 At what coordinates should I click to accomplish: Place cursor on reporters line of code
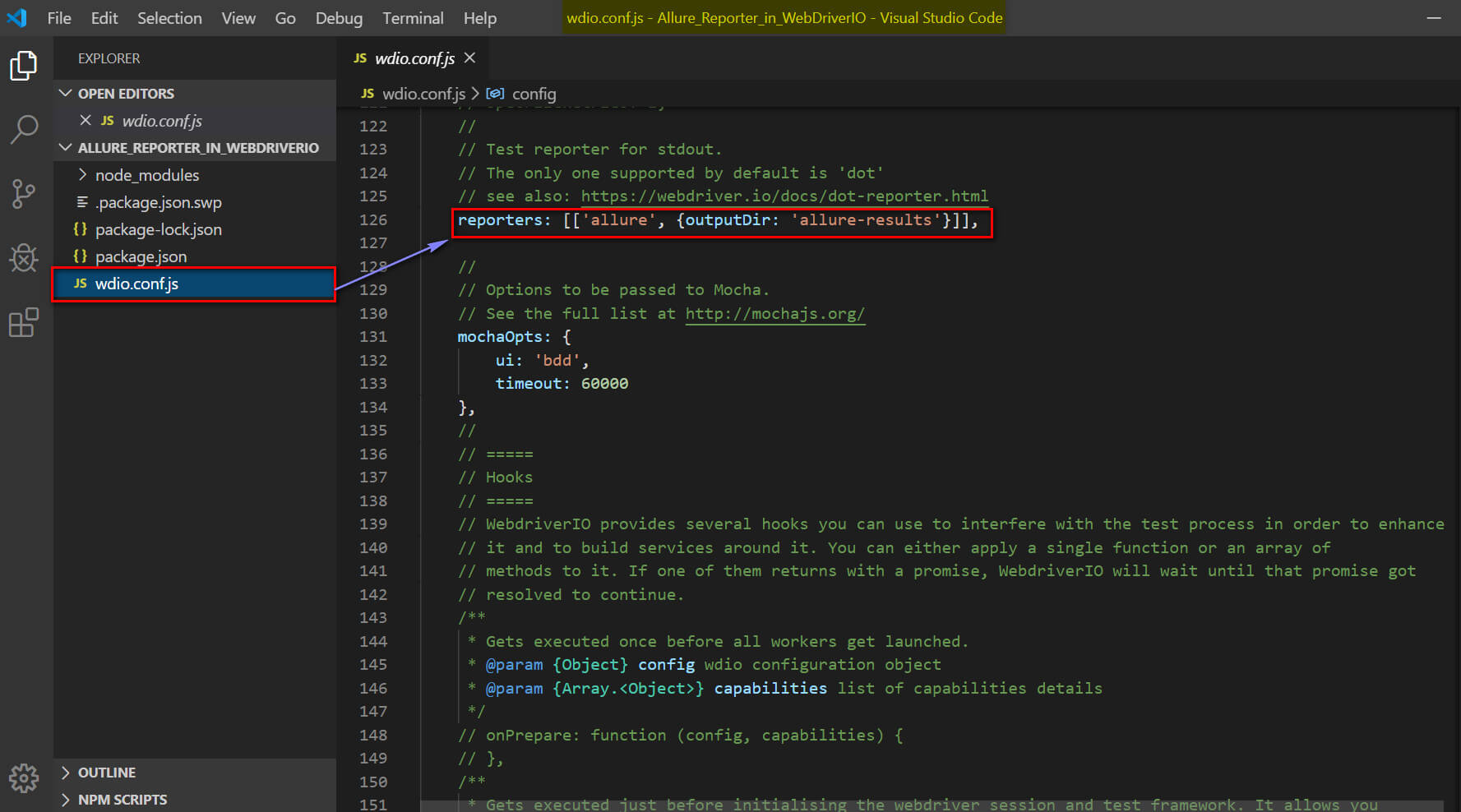coord(718,220)
